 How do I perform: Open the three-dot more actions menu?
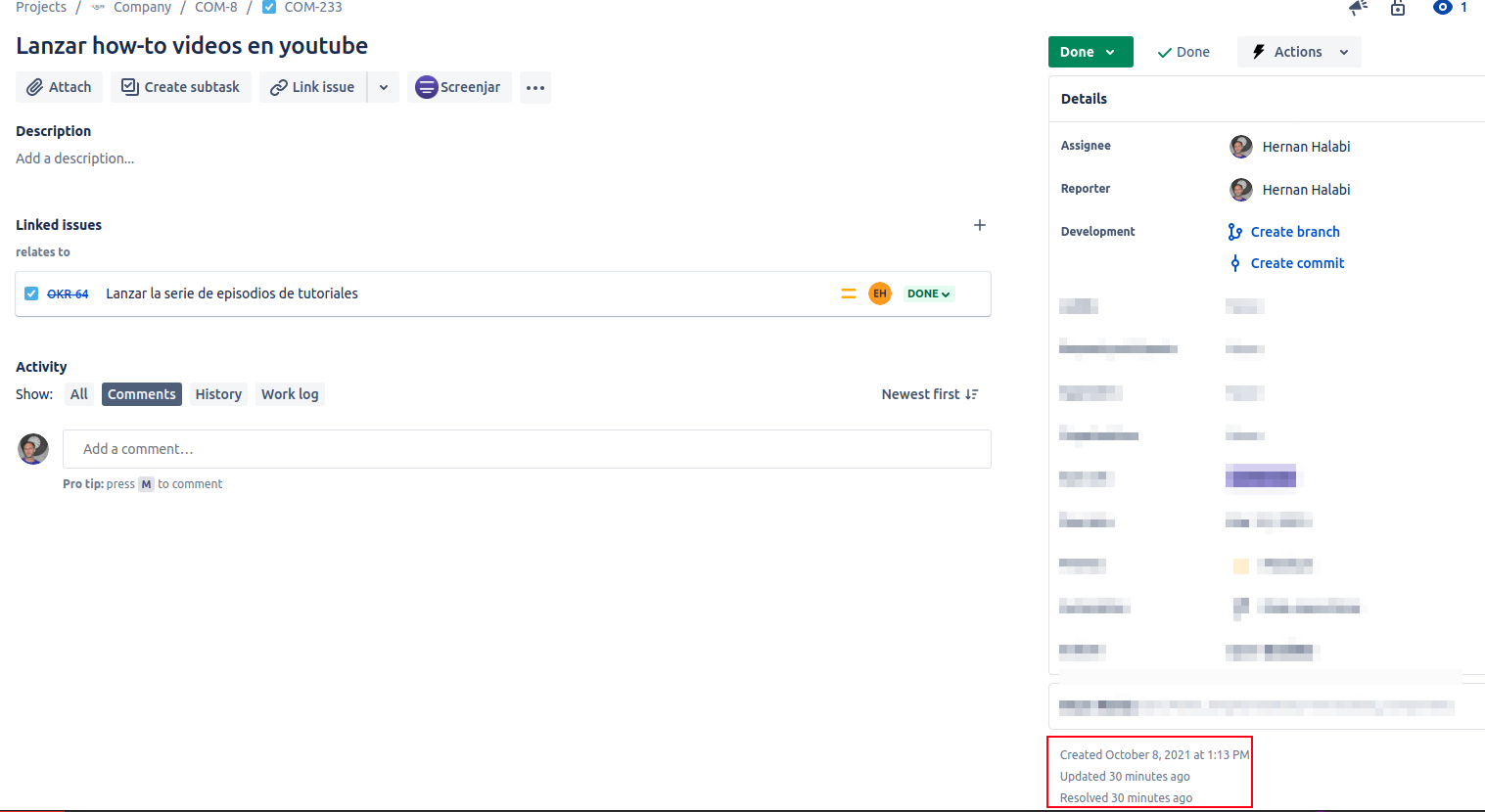point(535,87)
